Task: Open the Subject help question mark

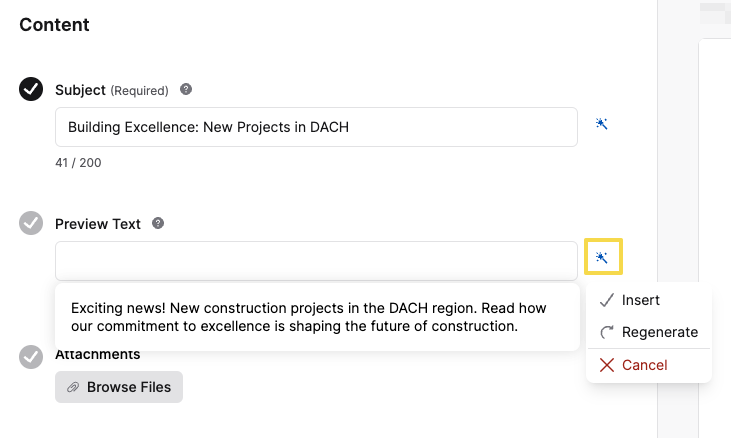Action: [x=186, y=89]
